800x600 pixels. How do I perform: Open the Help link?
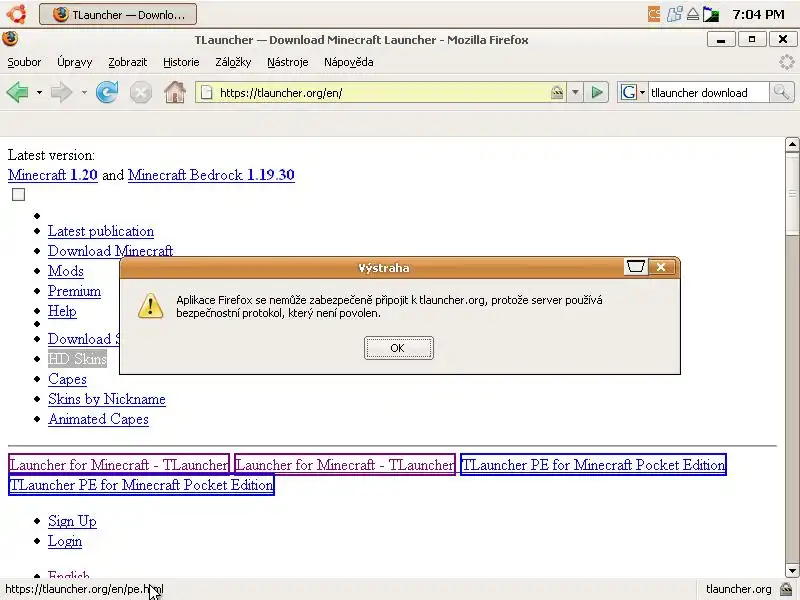[62, 311]
